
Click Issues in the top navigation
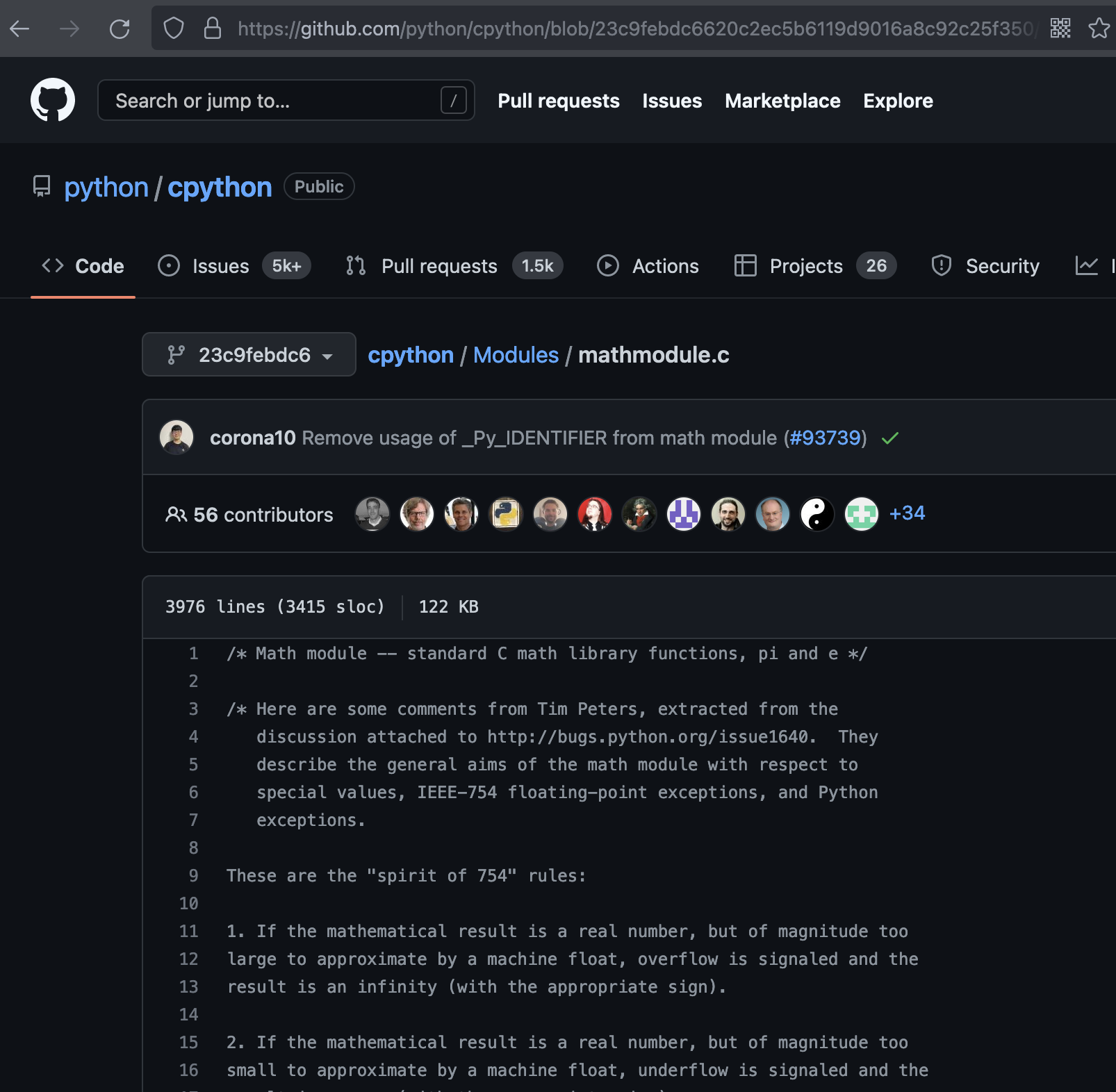coord(672,101)
